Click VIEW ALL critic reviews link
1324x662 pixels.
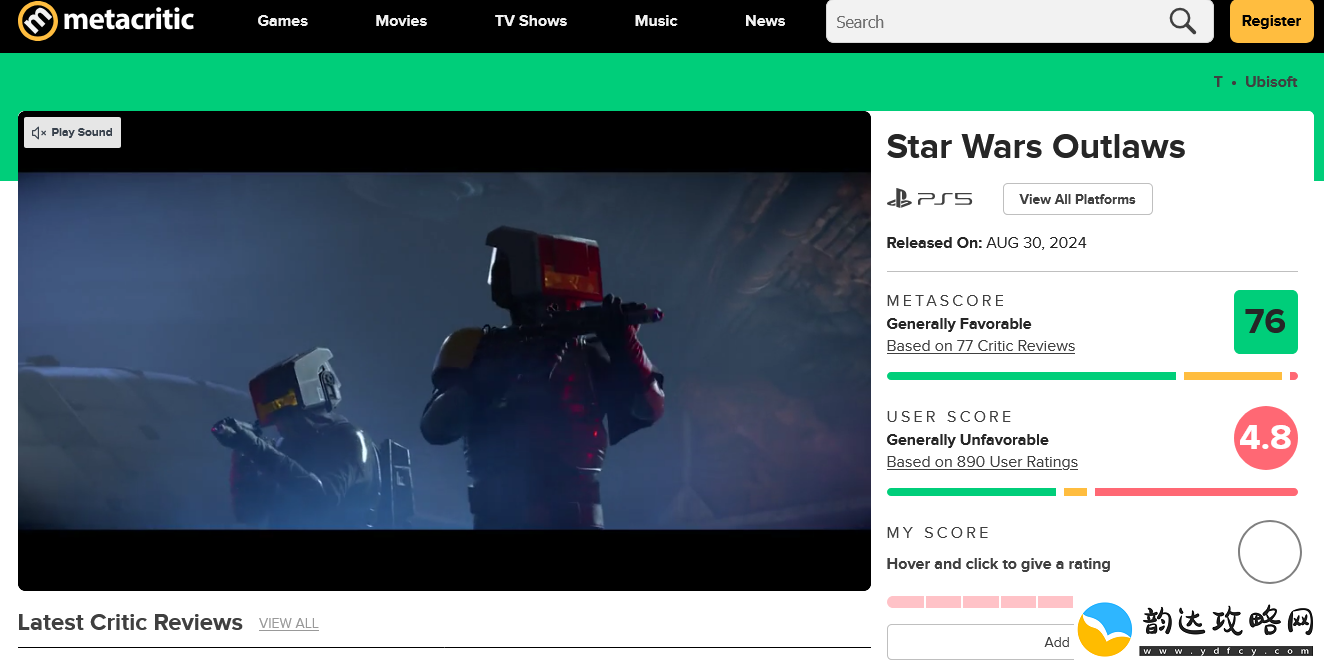tap(289, 623)
